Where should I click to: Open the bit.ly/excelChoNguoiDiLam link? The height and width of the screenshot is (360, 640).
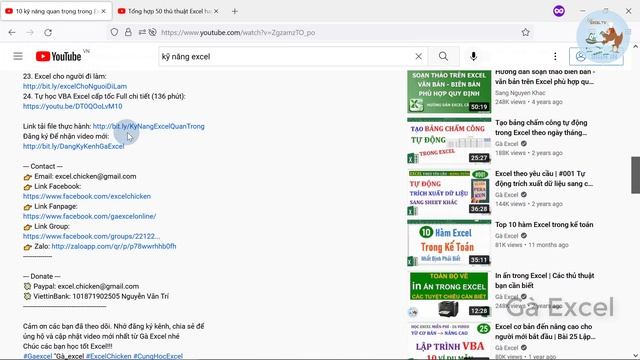(x=75, y=86)
